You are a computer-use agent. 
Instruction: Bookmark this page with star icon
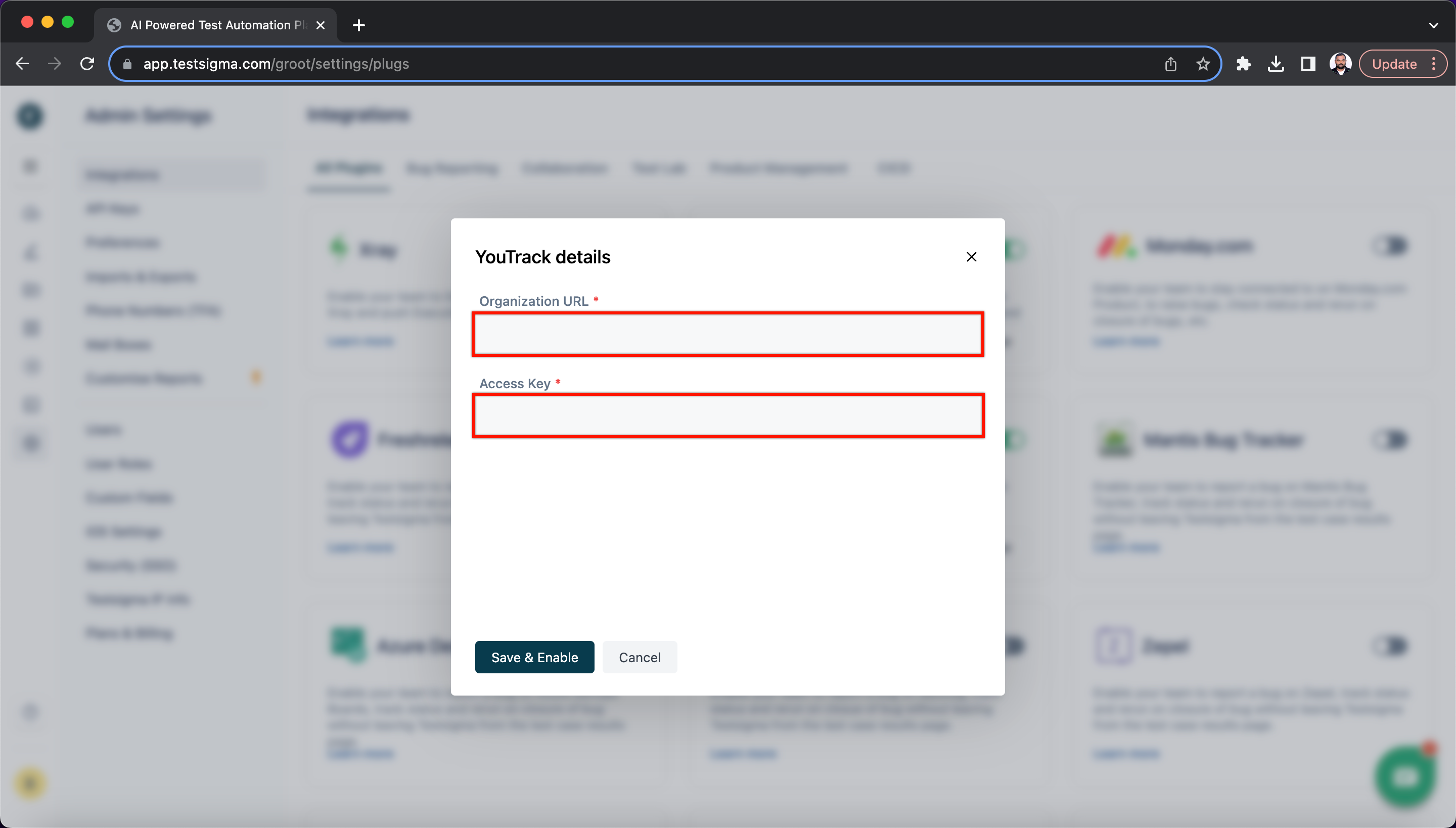click(1203, 64)
